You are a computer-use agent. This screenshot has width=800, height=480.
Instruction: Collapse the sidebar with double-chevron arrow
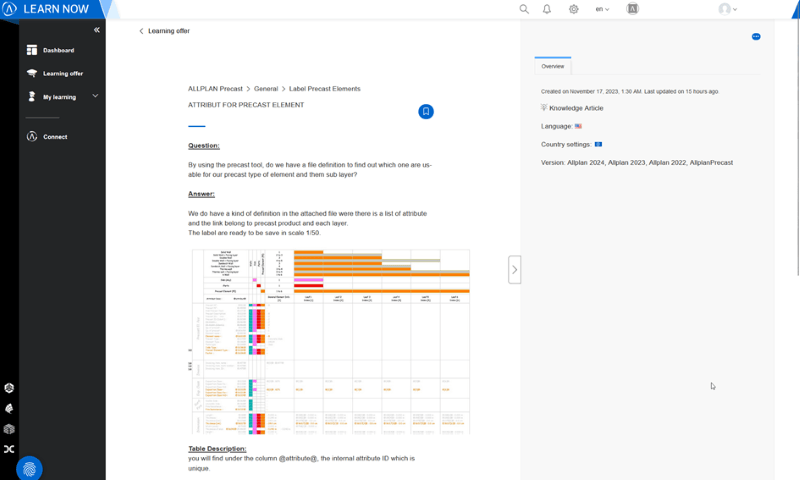pos(96,30)
